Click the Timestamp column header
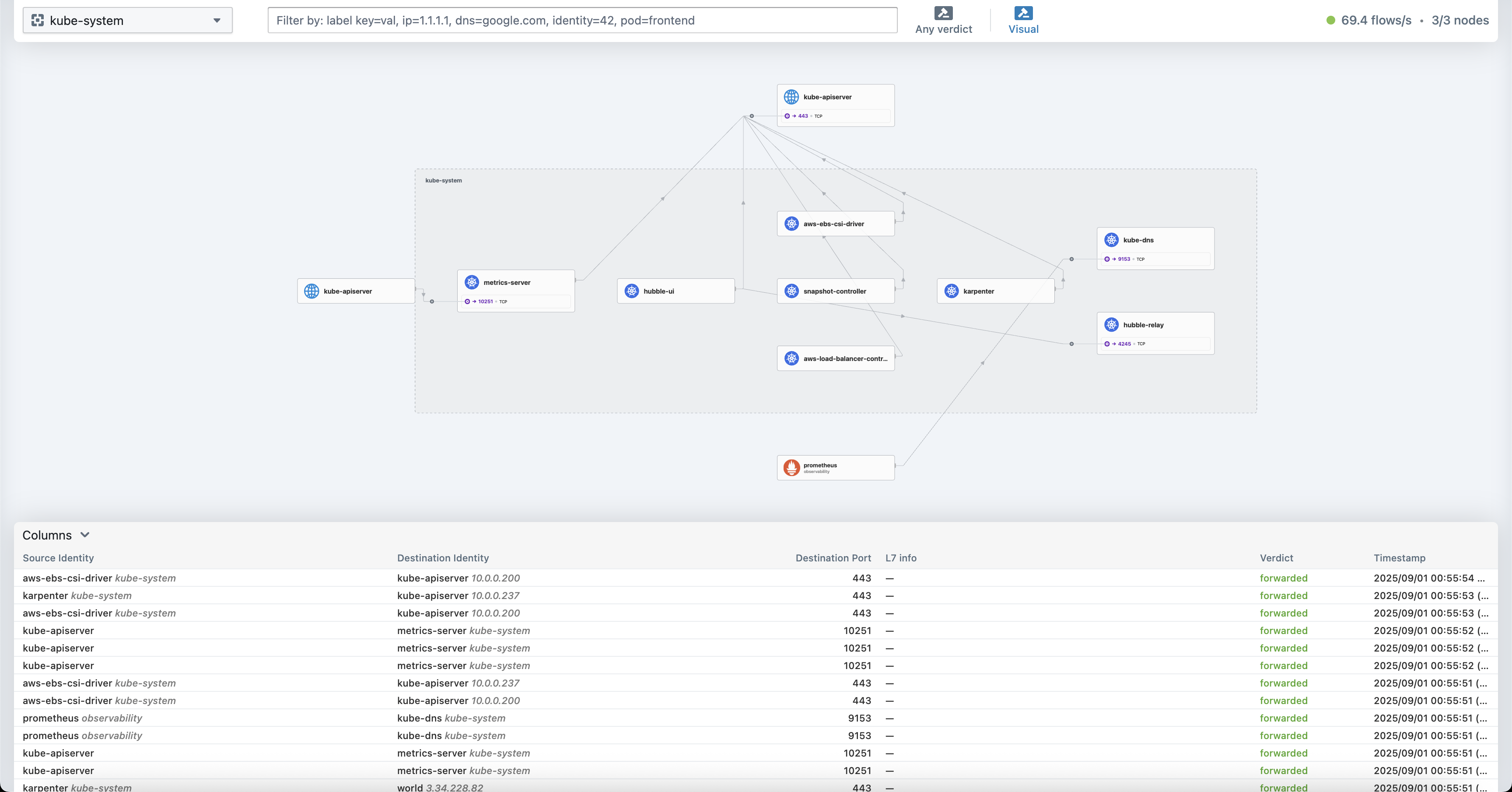 [x=1399, y=558]
